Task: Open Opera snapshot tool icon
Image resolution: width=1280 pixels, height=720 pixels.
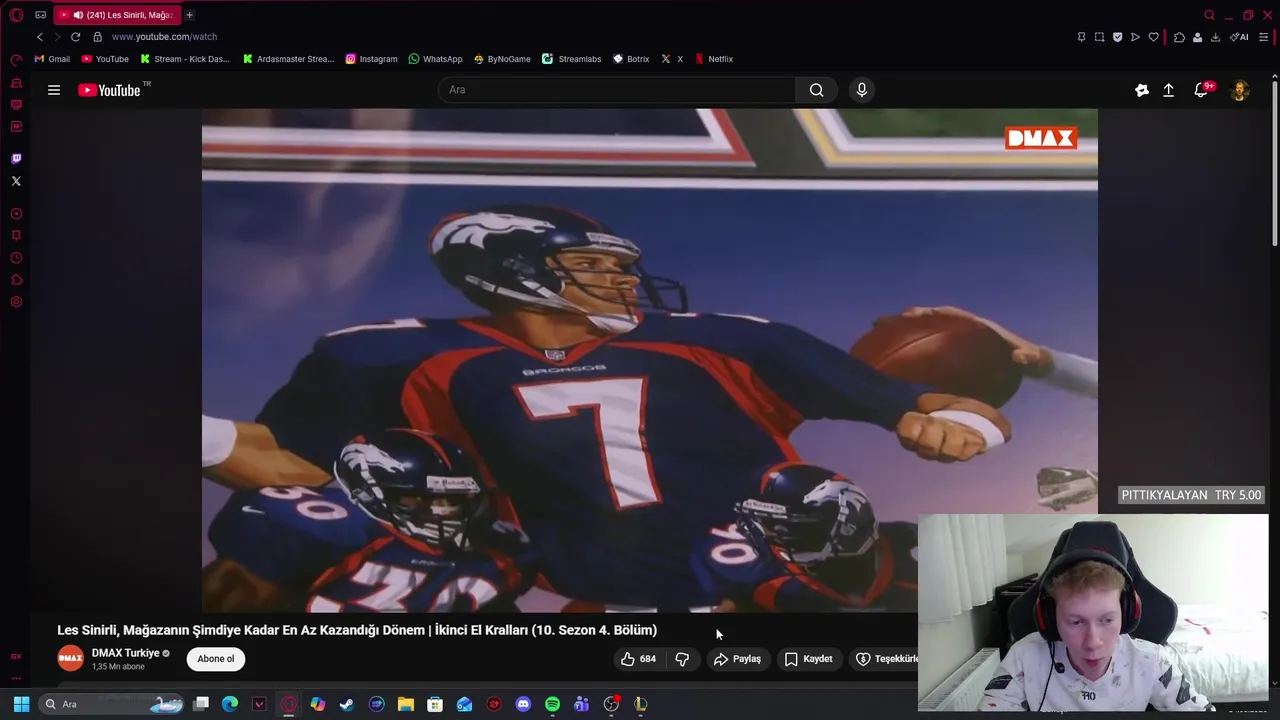Action: (1099, 37)
